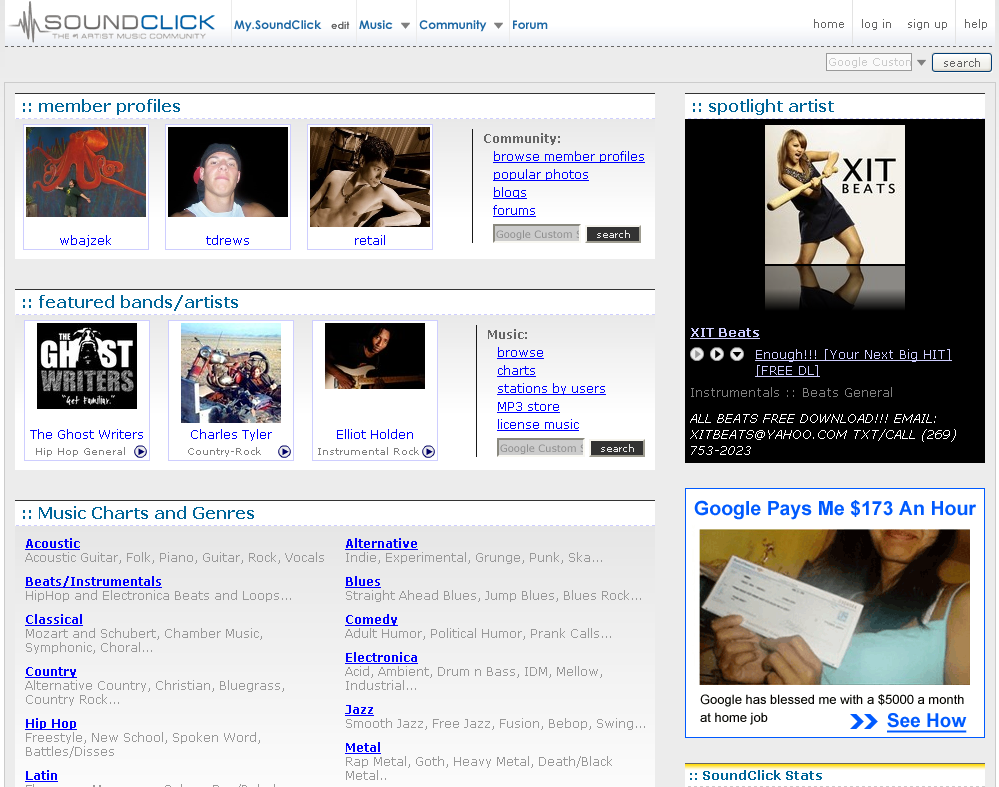Click the white play icon beside Enough!!!
Screen dimensions: 999x787
pos(717,354)
